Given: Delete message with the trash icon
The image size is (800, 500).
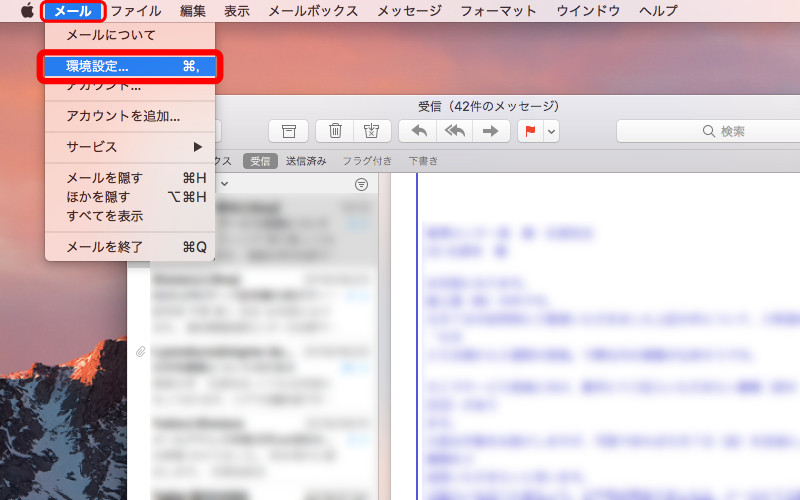Looking at the screenshot, I should (x=335, y=131).
